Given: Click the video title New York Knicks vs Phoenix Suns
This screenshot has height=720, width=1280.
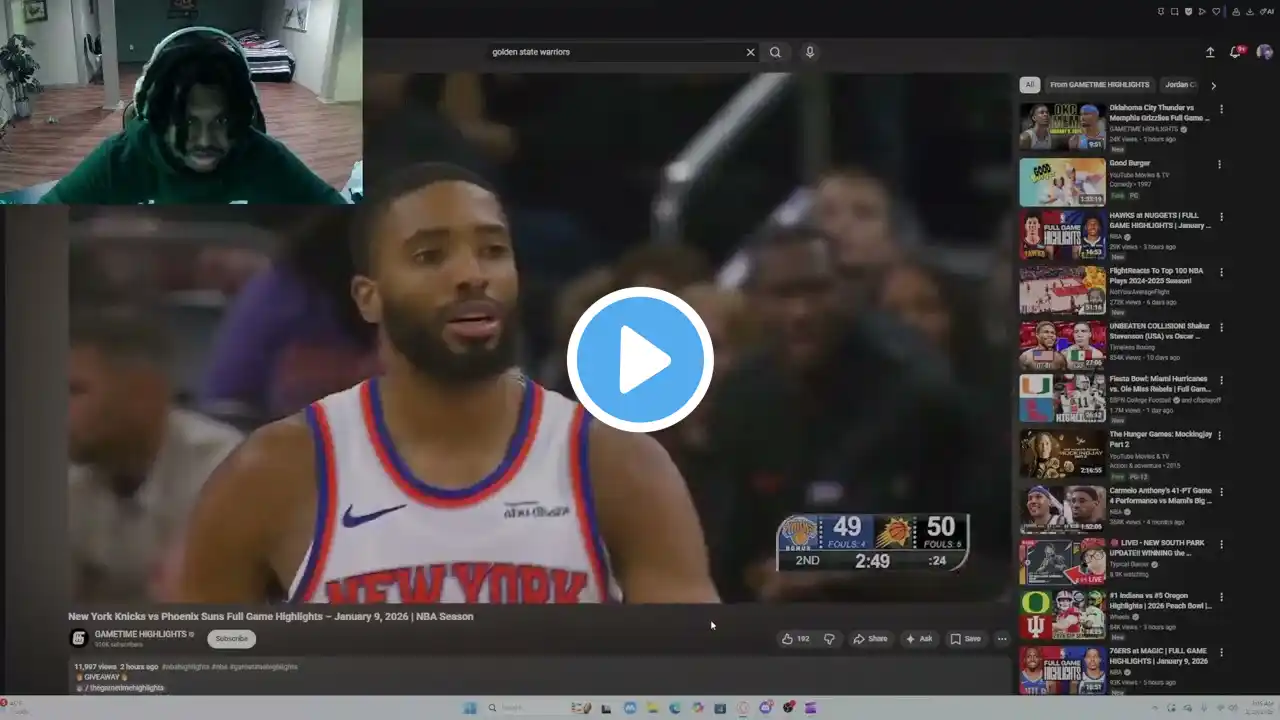Looking at the screenshot, I should [271, 616].
